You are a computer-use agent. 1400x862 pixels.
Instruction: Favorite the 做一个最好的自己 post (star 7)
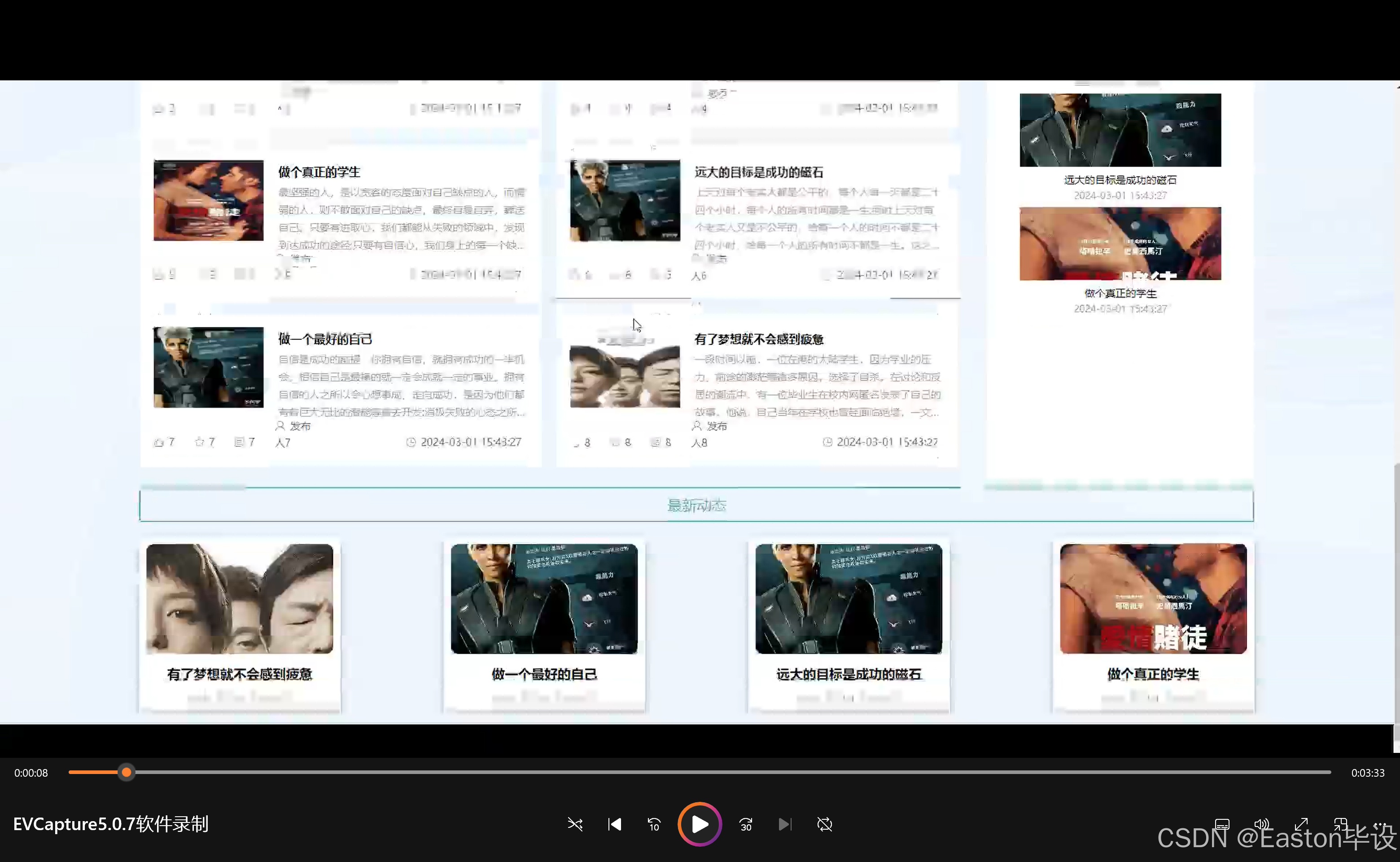199,442
